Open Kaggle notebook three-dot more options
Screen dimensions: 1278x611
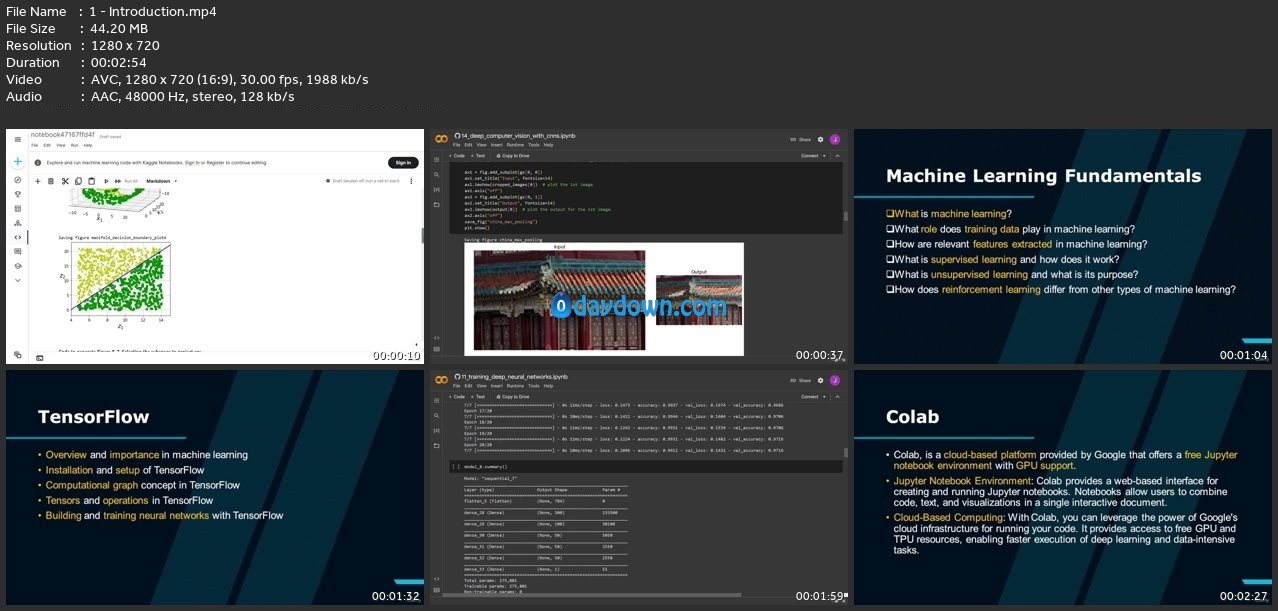[413, 181]
